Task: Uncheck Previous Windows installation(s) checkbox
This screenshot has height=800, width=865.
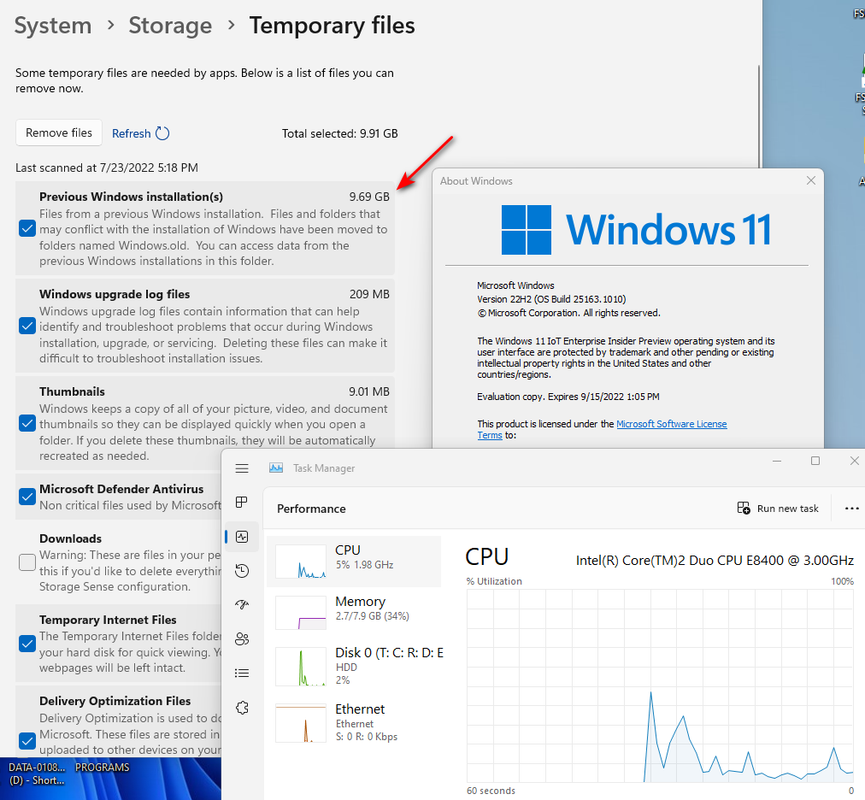Action: [x=27, y=228]
